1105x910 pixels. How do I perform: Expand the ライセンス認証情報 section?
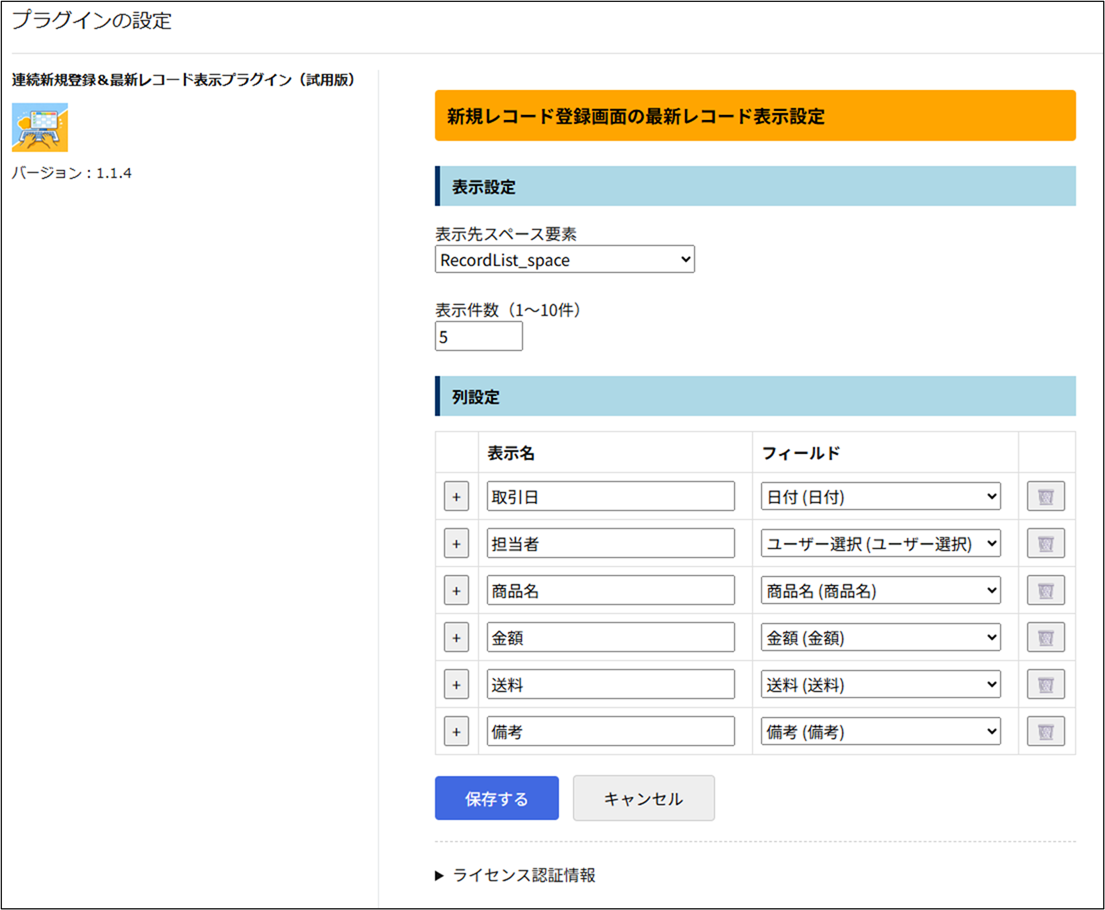[x=516, y=875]
